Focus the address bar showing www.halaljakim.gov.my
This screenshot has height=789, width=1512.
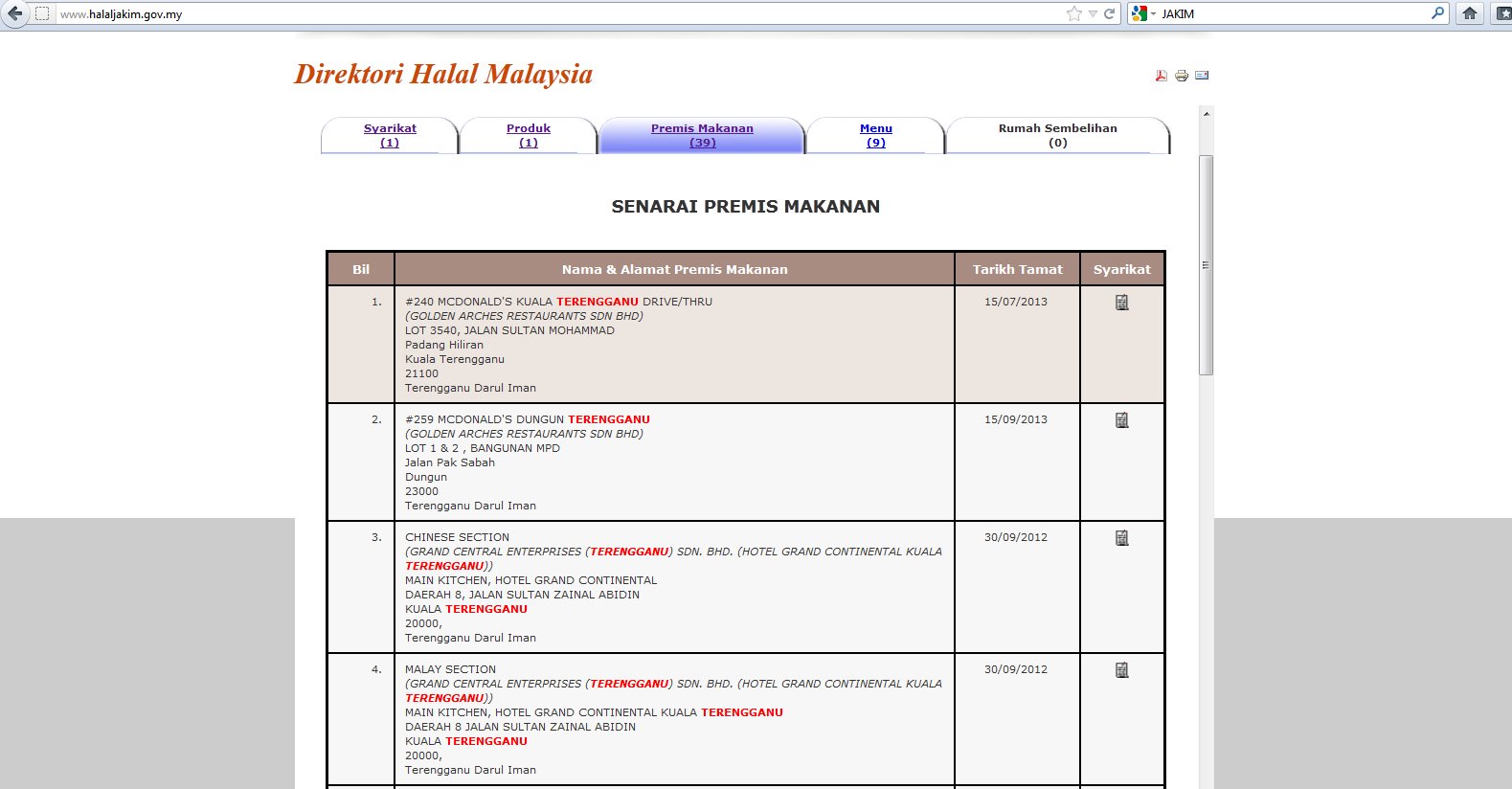[560, 14]
